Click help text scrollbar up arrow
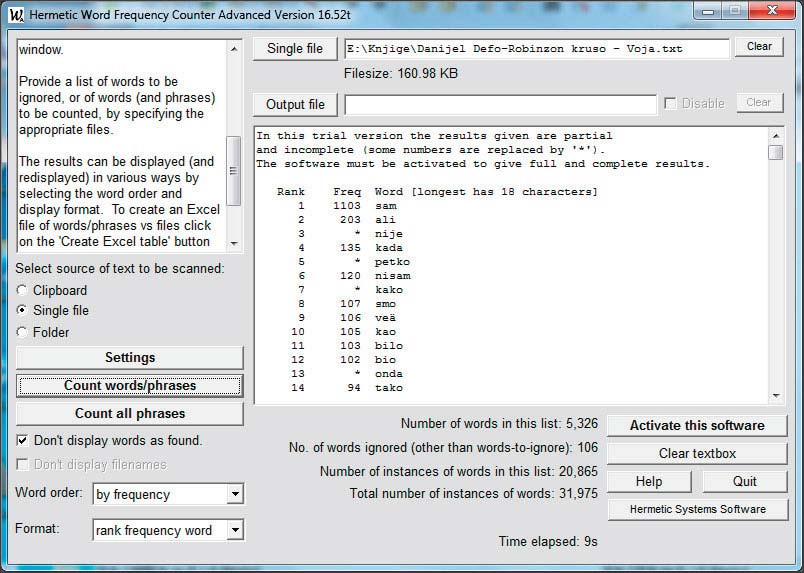This screenshot has height=573, width=804. (234, 49)
